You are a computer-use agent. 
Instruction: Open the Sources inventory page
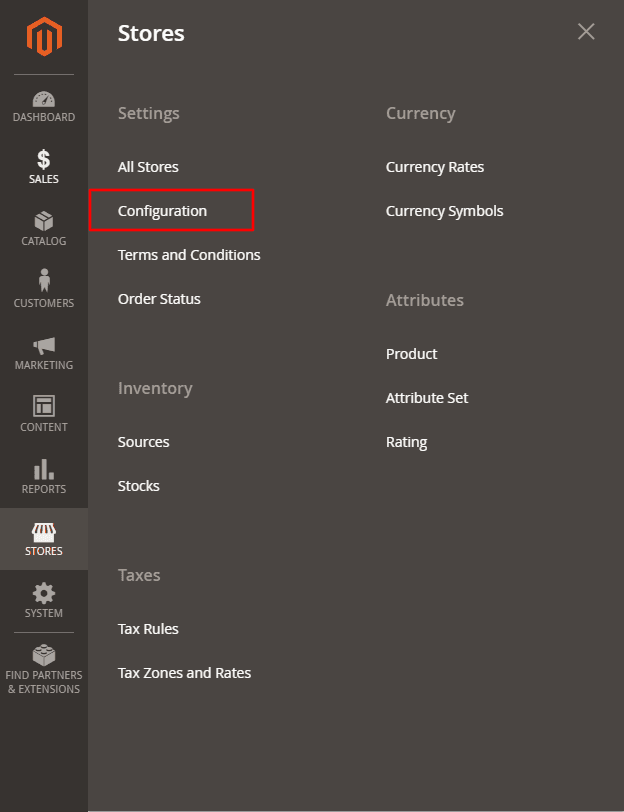coord(143,441)
